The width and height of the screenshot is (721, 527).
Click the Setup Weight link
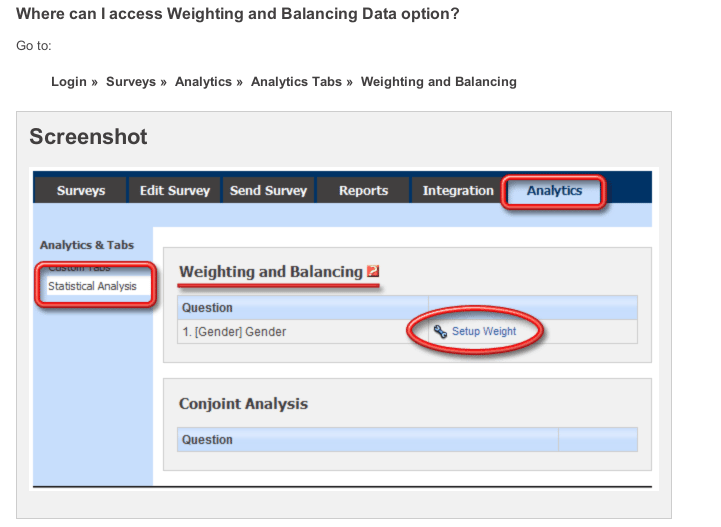(x=484, y=331)
